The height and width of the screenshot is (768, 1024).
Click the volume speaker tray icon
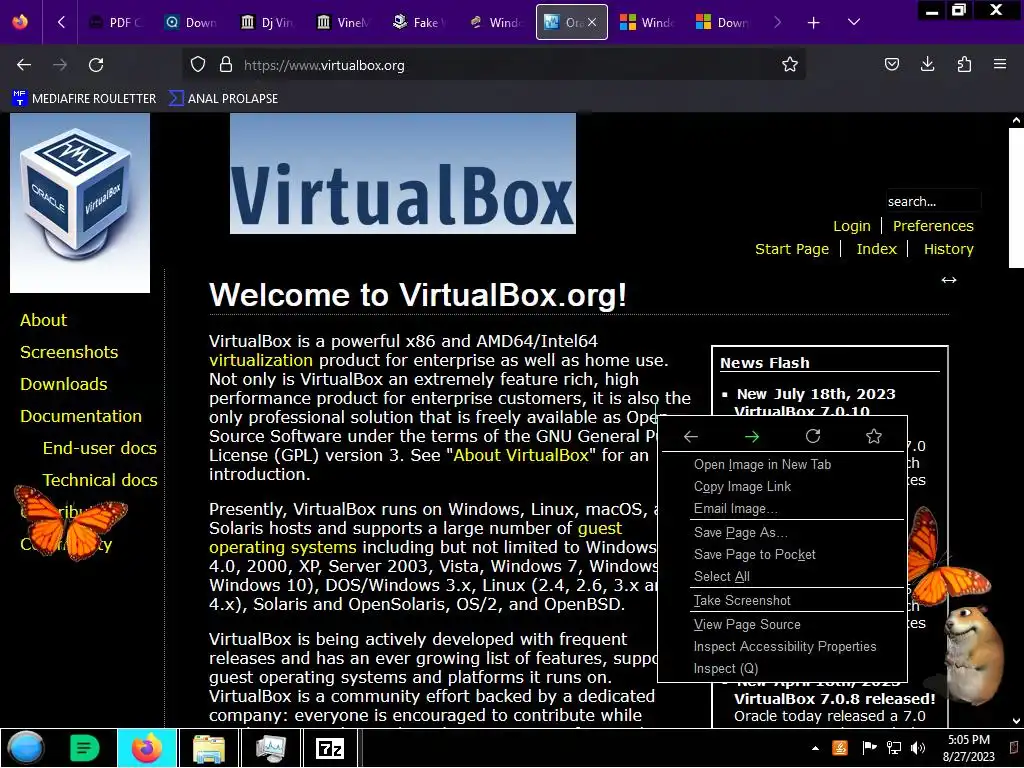pyautogui.click(x=918, y=748)
